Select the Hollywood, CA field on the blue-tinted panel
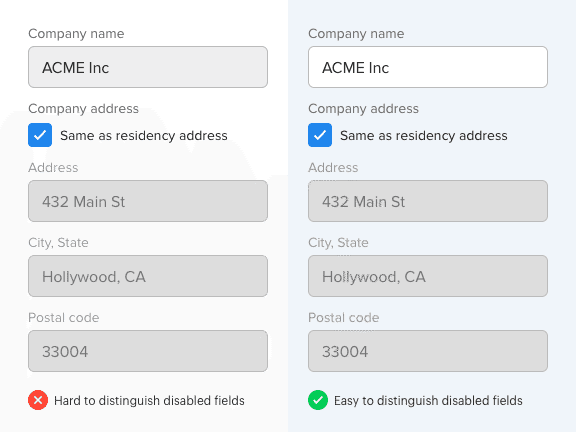 click(x=428, y=276)
